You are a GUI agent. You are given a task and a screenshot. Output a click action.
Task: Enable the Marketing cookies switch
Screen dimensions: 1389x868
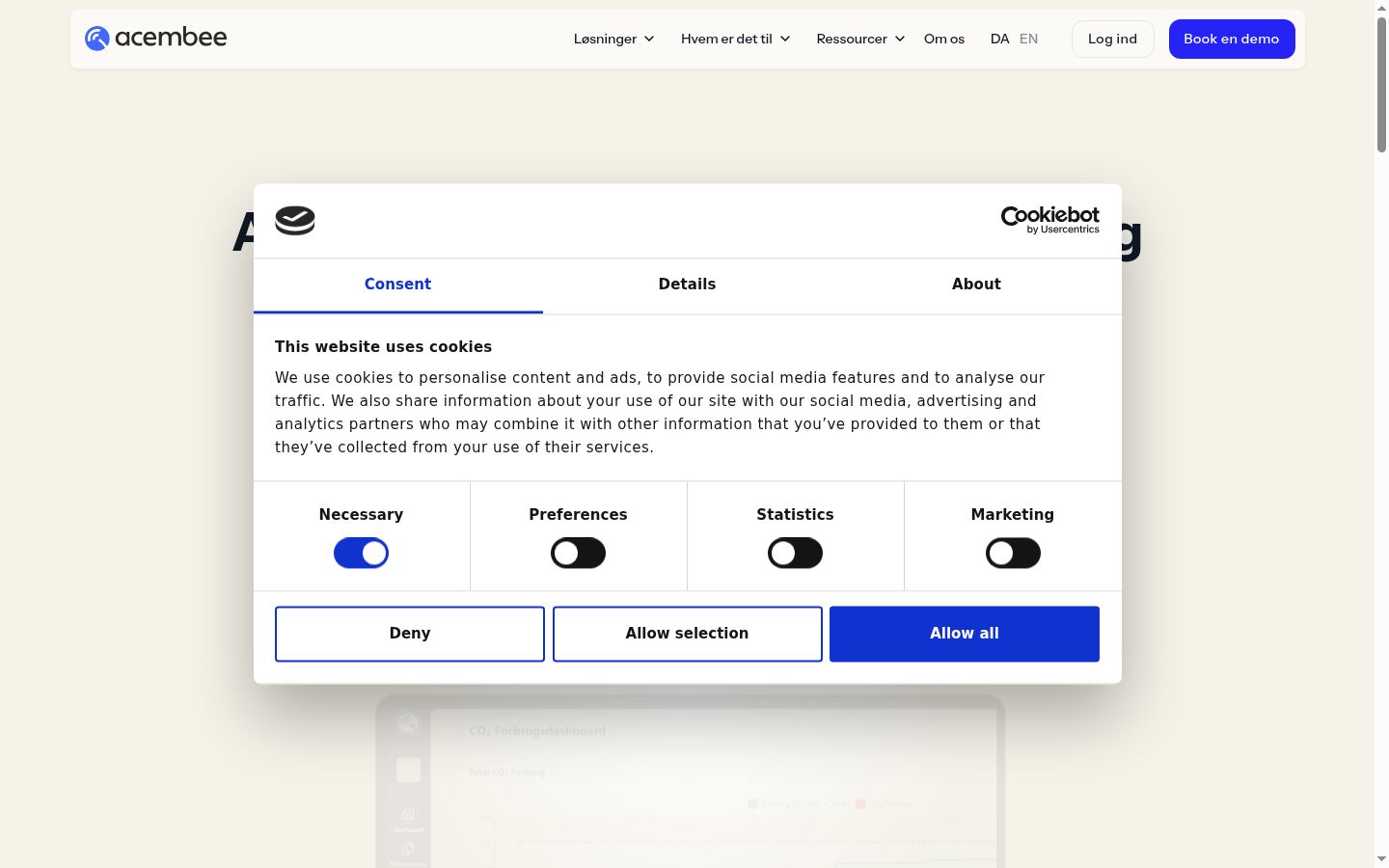click(1013, 554)
